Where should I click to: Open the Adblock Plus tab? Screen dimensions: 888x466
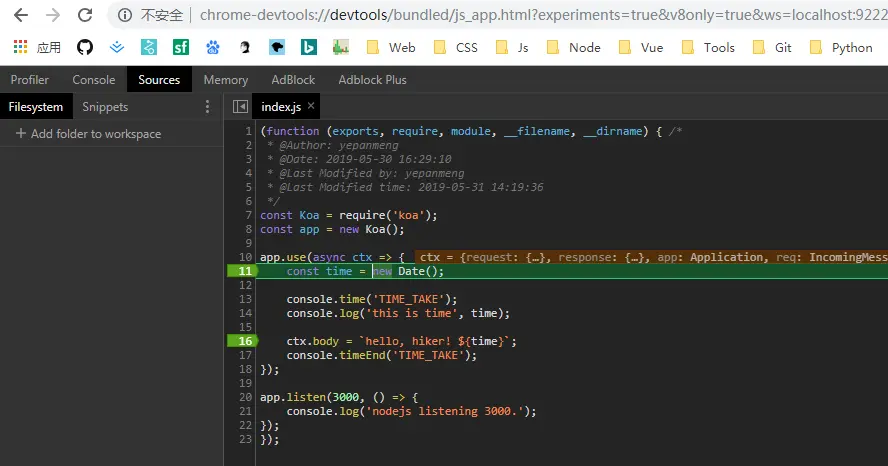372,80
